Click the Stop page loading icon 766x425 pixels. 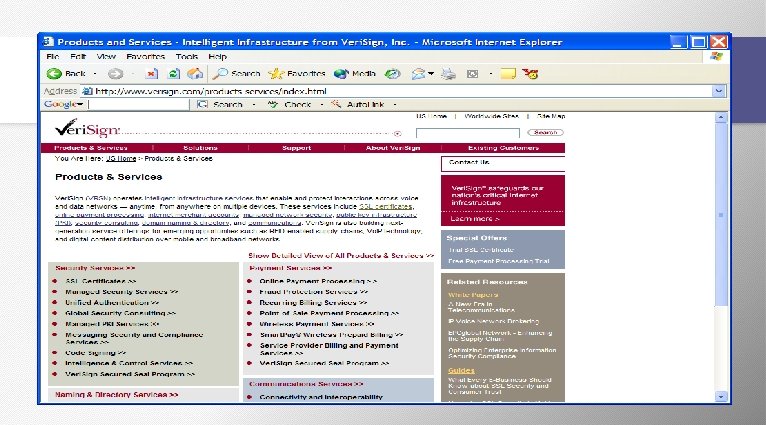[151, 74]
